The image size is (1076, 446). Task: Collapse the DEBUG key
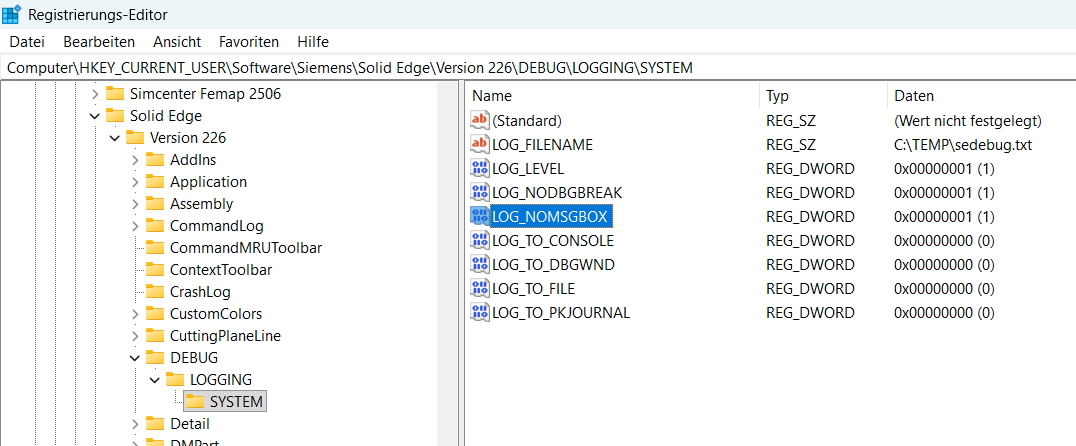pyautogui.click(x=135, y=357)
